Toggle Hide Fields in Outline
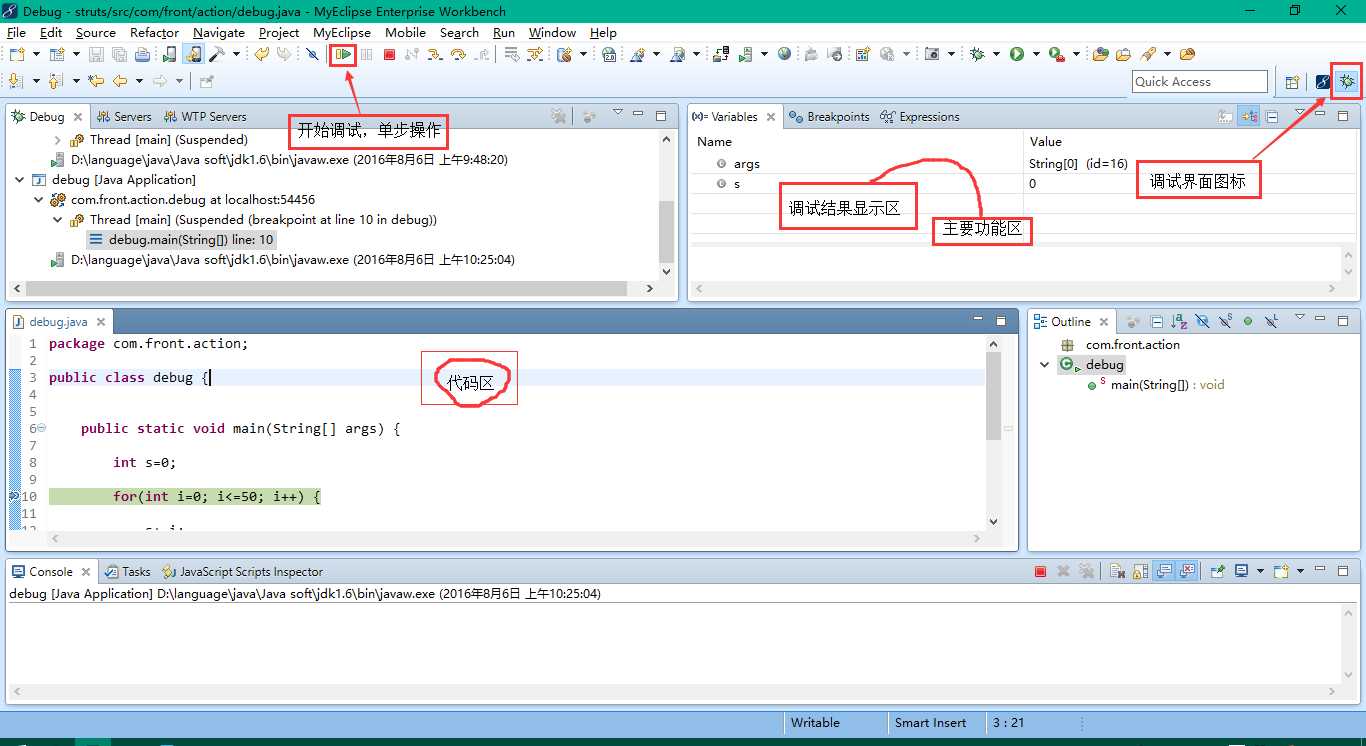 1202,322
